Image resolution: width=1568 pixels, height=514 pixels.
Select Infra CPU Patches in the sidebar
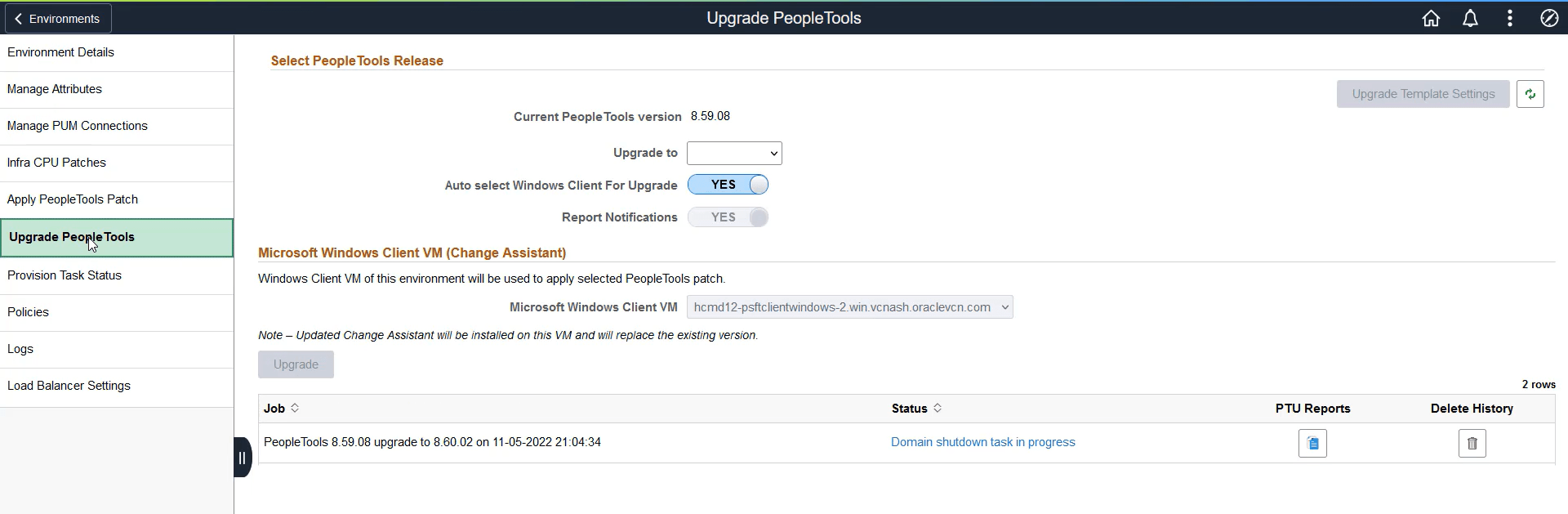click(56, 163)
